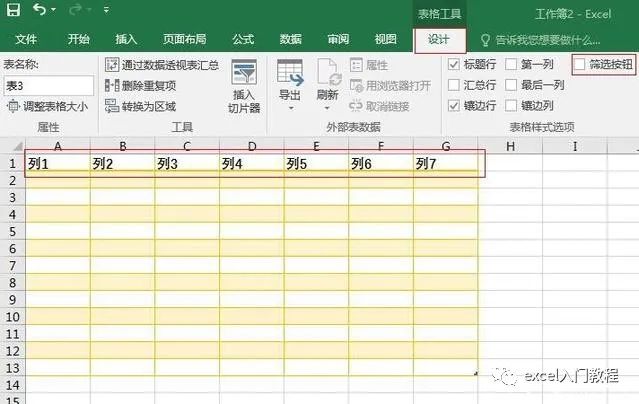This screenshot has width=639, height=404.
Task: Open the File (文件) tab
Action: pyautogui.click(x=26, y=39)
